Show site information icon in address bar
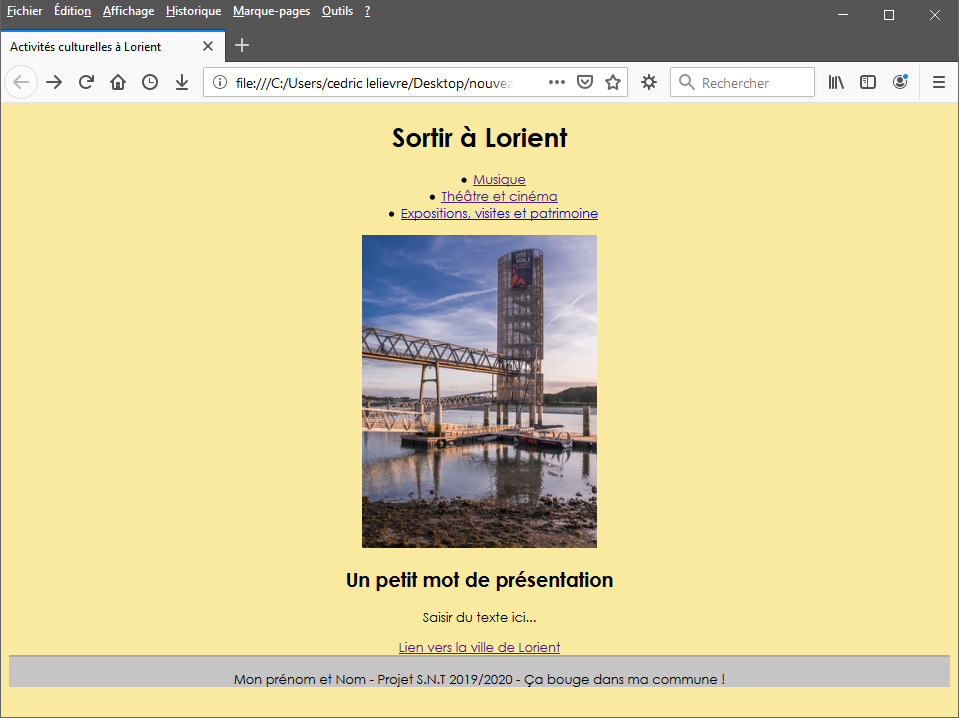 (220, 83)
